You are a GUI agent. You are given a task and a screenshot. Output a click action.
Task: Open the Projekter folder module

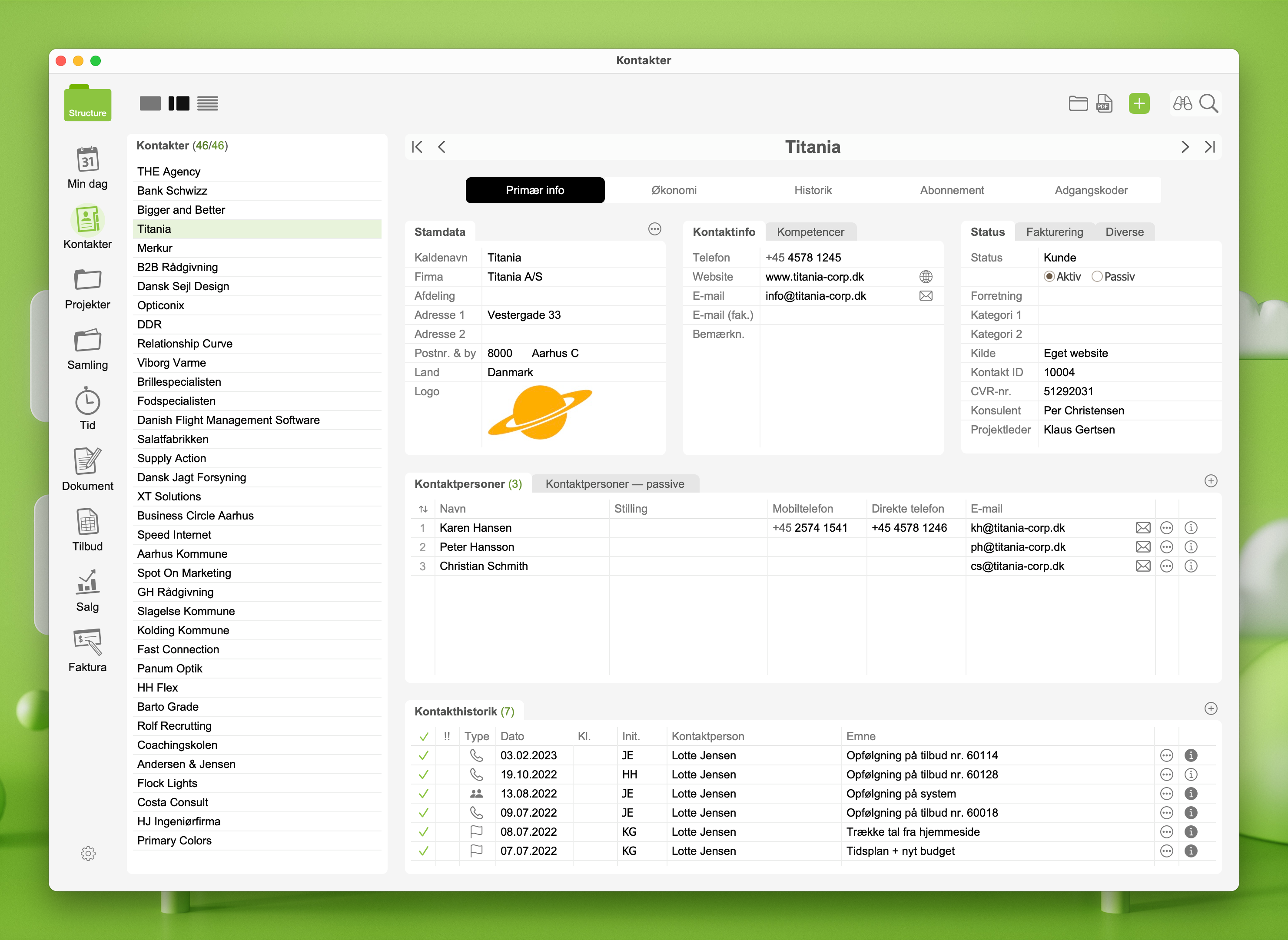[x=87, y=280]
